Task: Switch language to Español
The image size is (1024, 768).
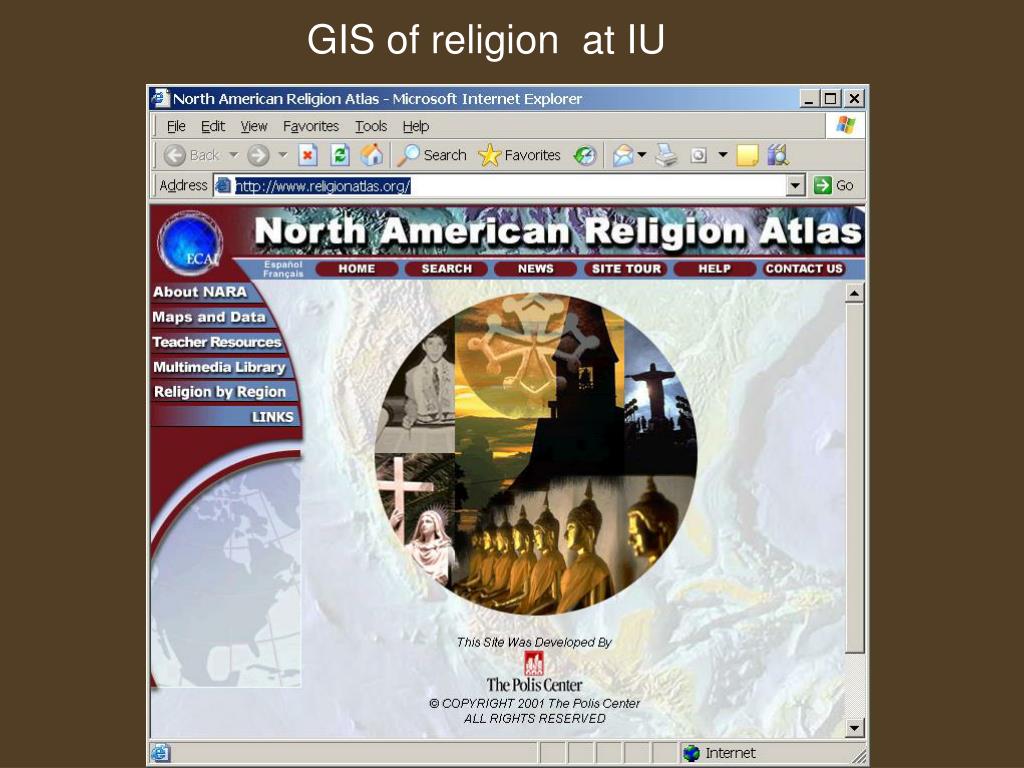Action: 283,264
